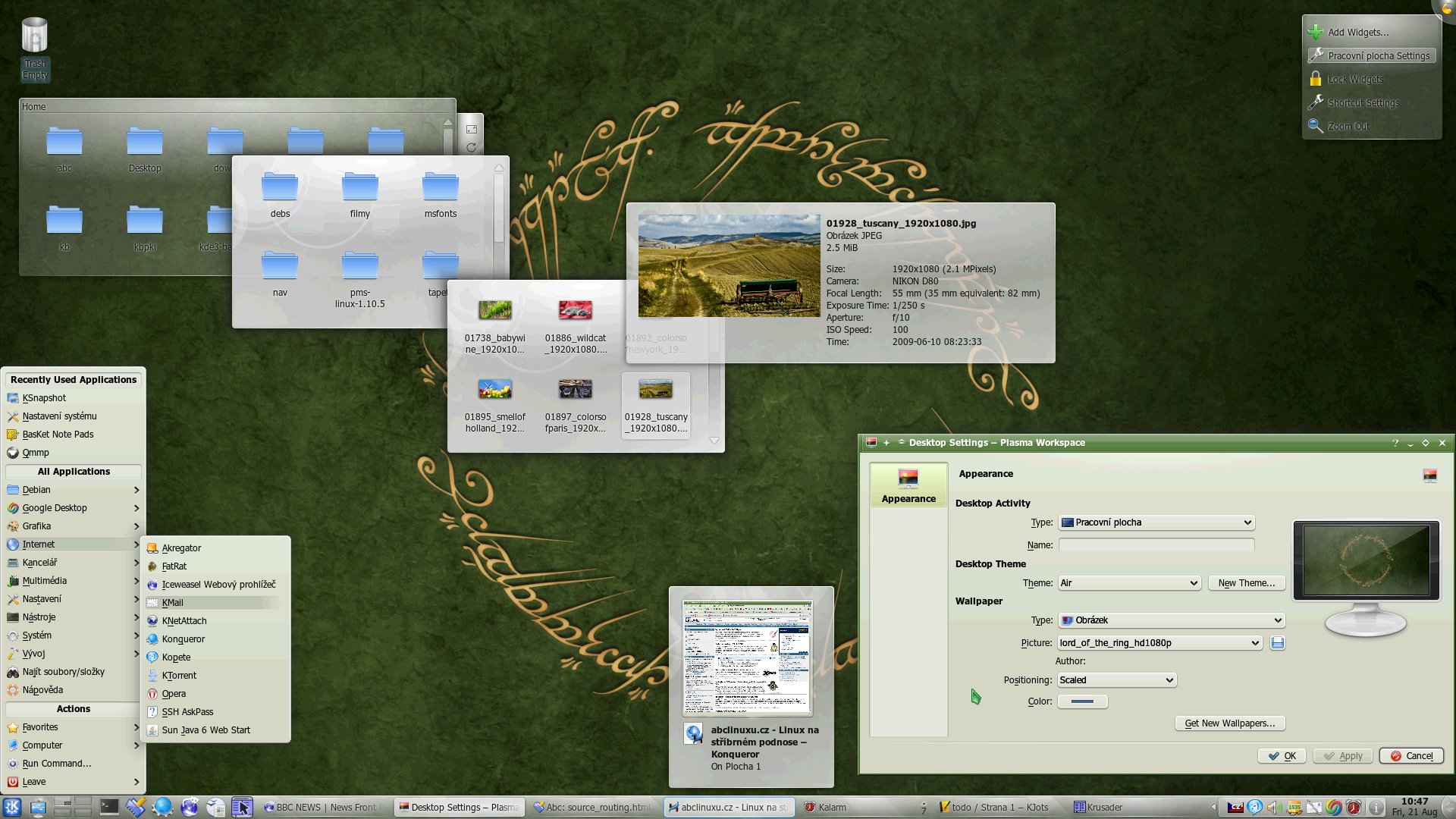Open the pms-linux-1.10.5 folder
The height and width of the screenshot is (819, 1456).
tap(360, 279)
